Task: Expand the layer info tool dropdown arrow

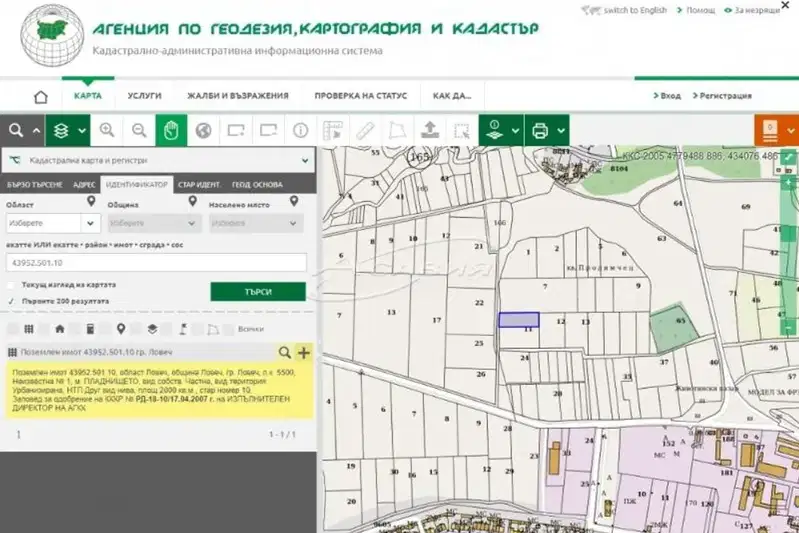Action: click(515, 131)
